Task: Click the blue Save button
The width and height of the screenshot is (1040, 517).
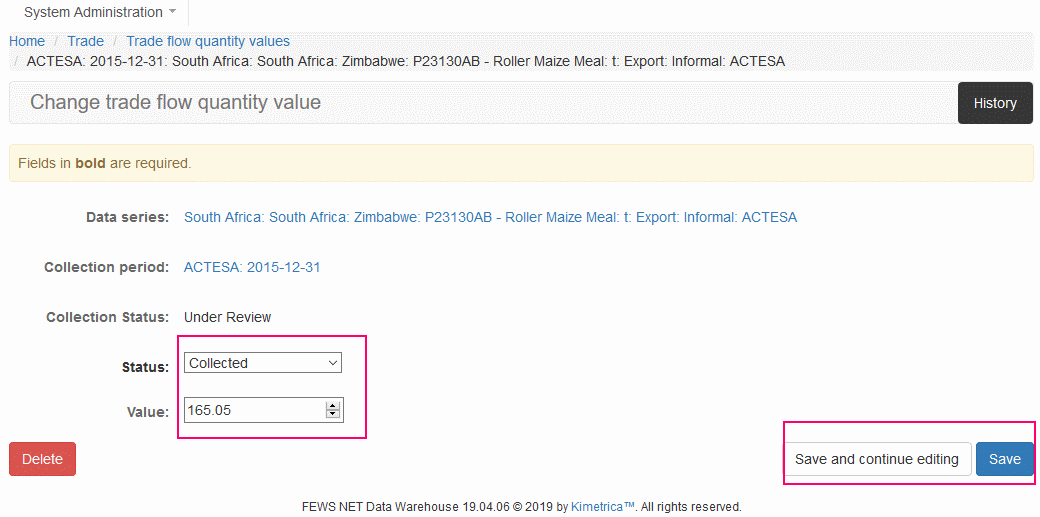Action: 1004,459
